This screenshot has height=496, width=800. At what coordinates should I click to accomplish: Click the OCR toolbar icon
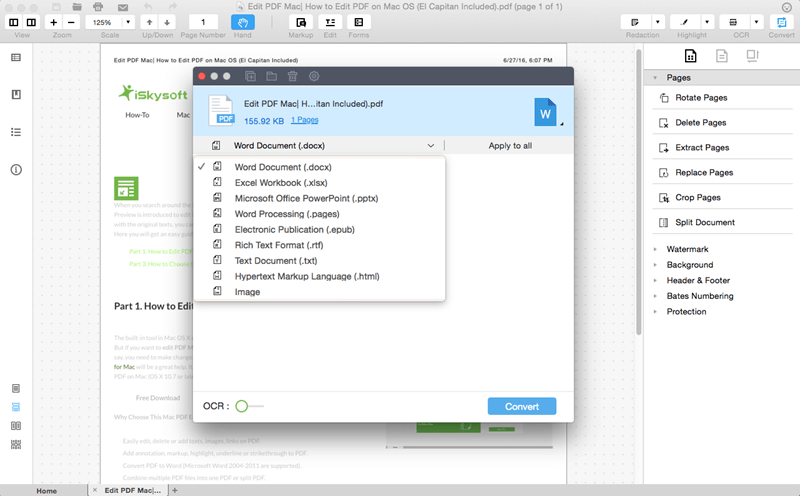pos(733,22)
